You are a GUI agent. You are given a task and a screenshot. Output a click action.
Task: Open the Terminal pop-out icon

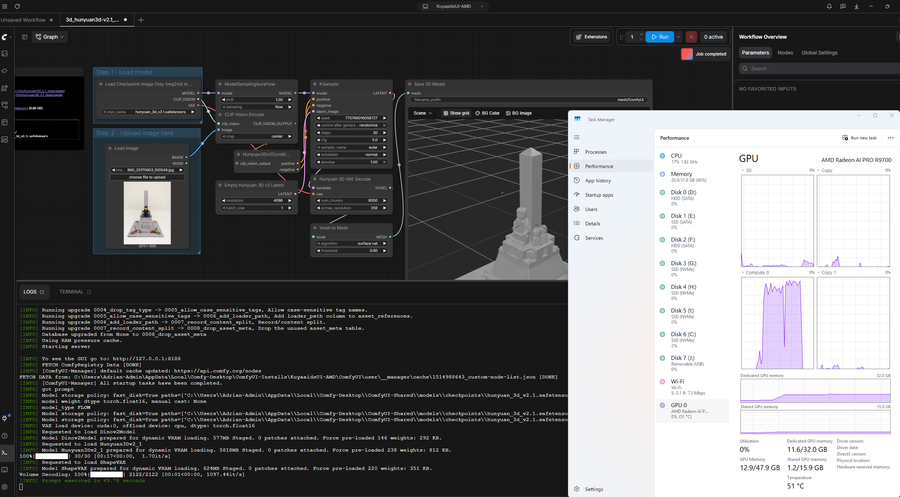click(x=89, y=292)
